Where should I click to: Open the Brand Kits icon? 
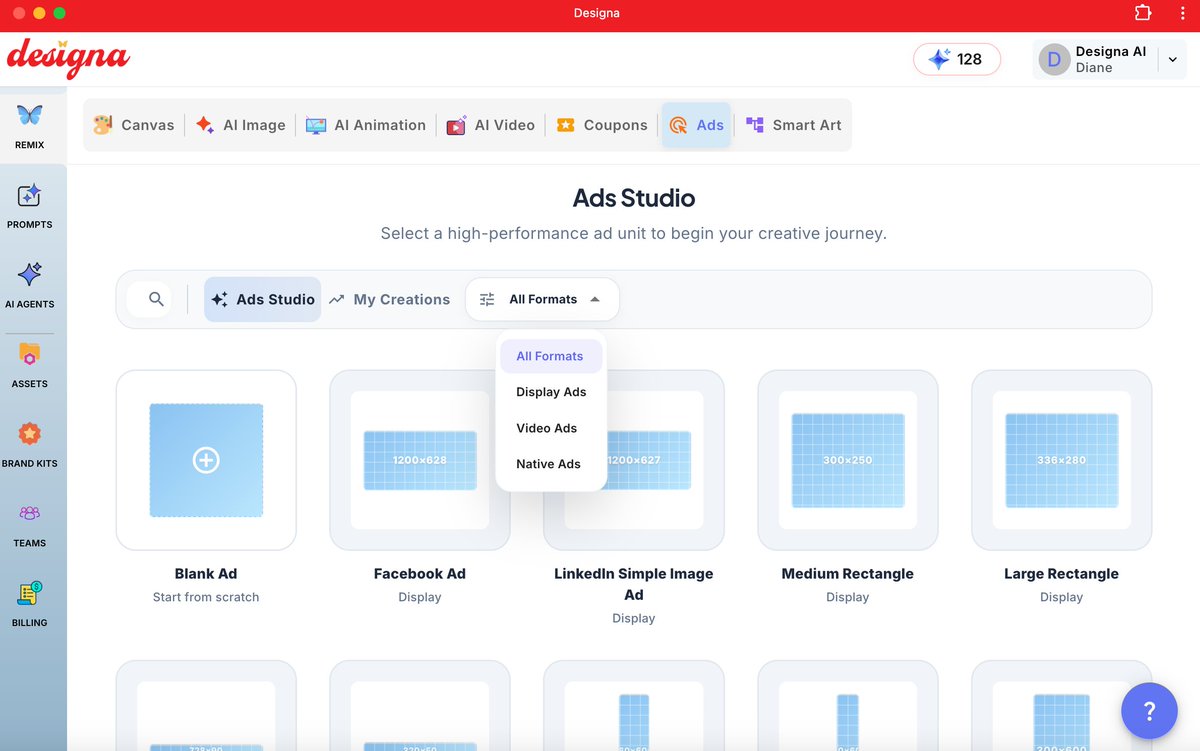coord(30,434)
